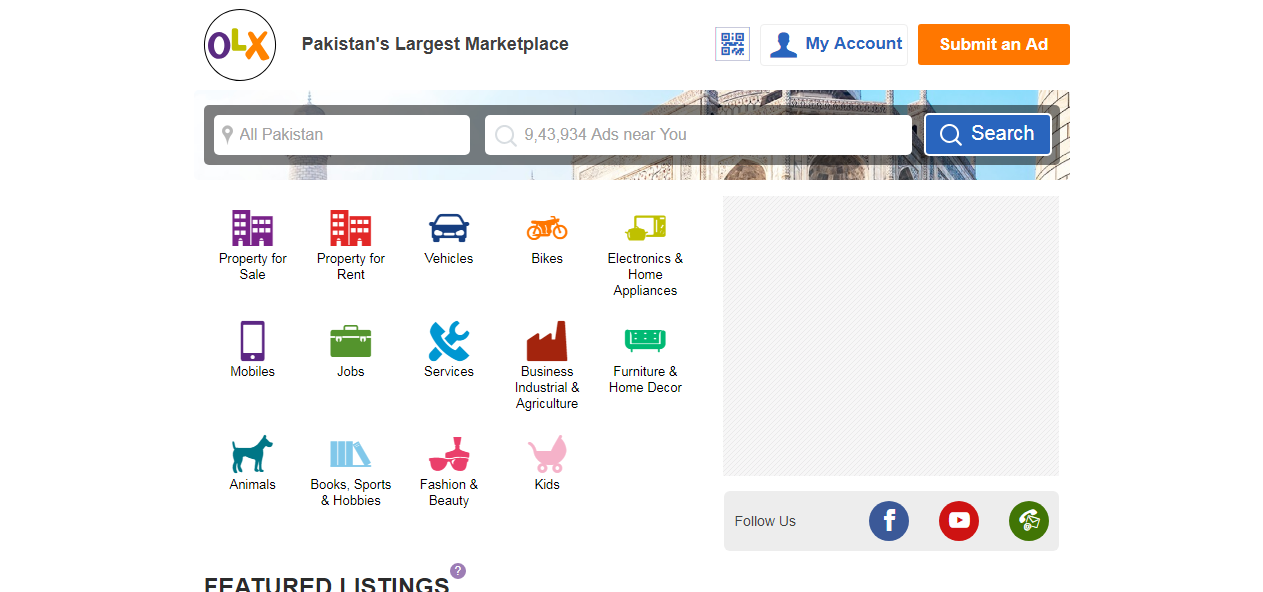Click the blue Search button
This screenshot has width=1263, height=592.
[x=987, y=134]
